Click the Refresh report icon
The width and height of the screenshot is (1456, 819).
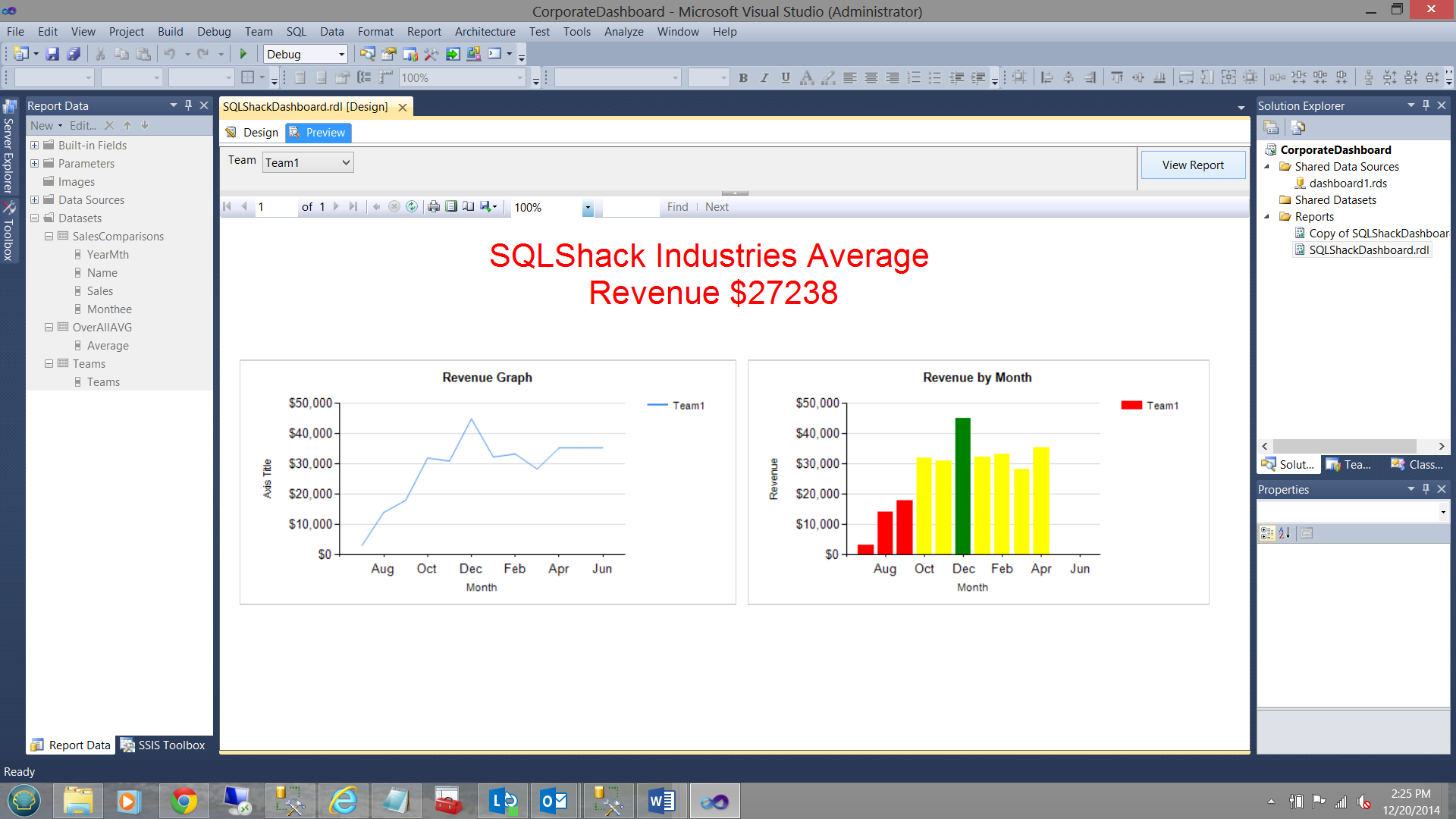(x=412, y=206)
